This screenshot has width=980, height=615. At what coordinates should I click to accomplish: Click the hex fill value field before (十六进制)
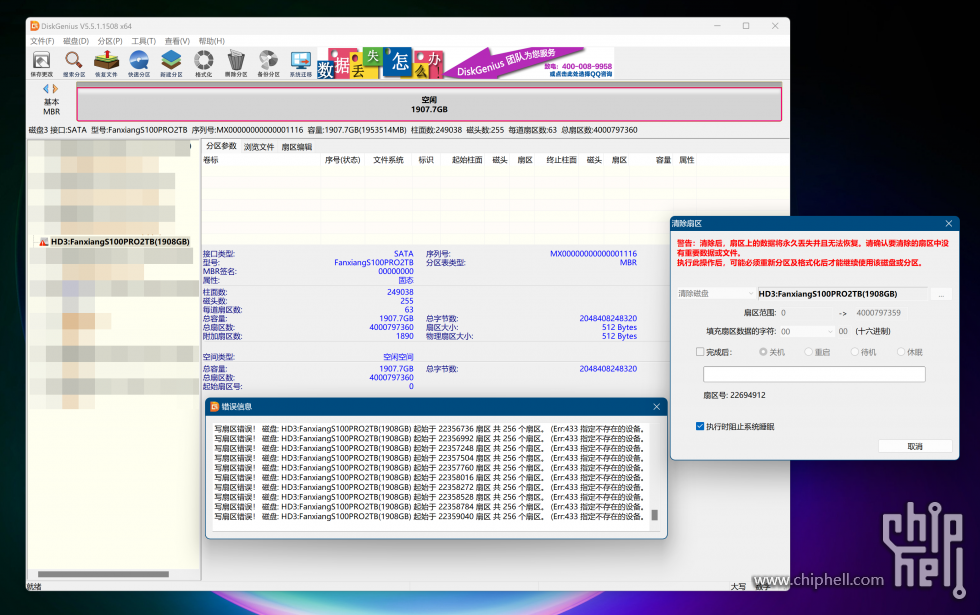point(843,331)
